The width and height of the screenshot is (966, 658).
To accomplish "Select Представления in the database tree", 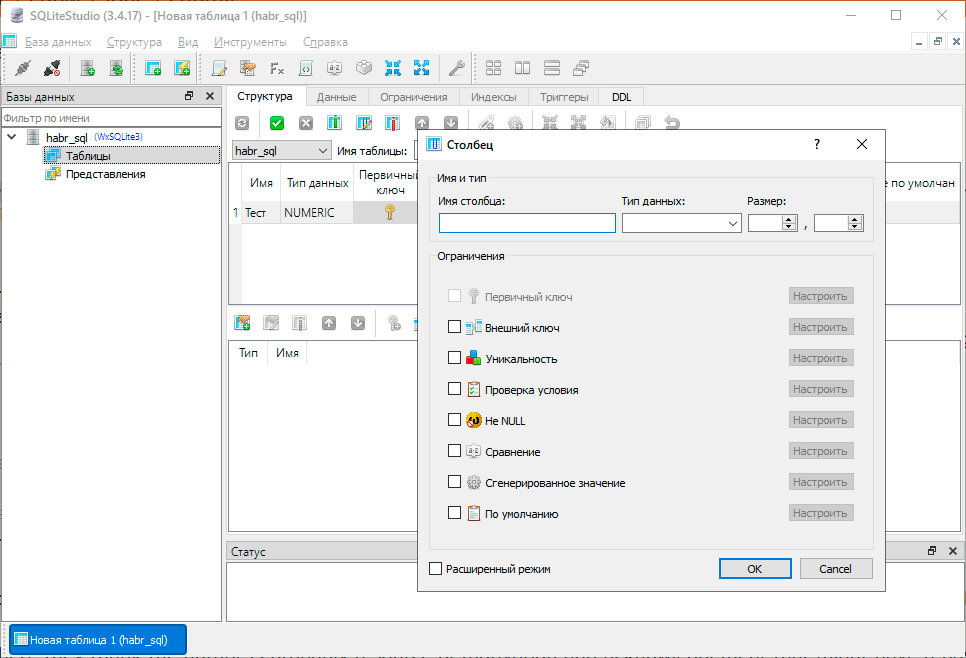I will point(105,174).
